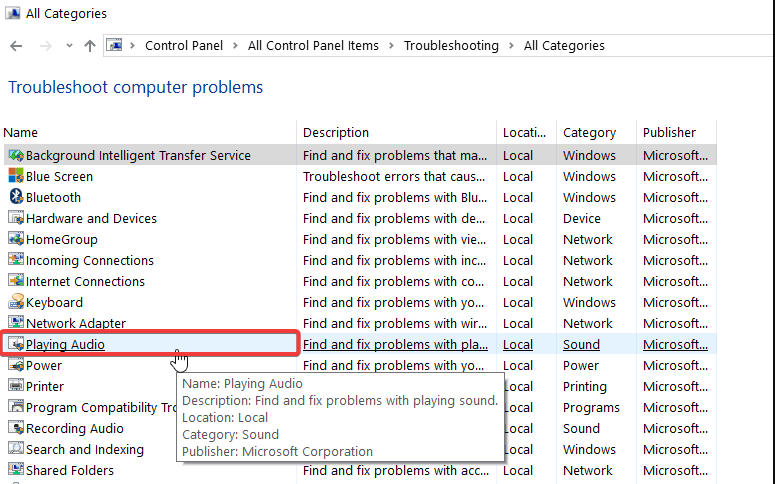Click the Power troubleshooter icon
Screen dimensions: 775x484
point(15,365)
